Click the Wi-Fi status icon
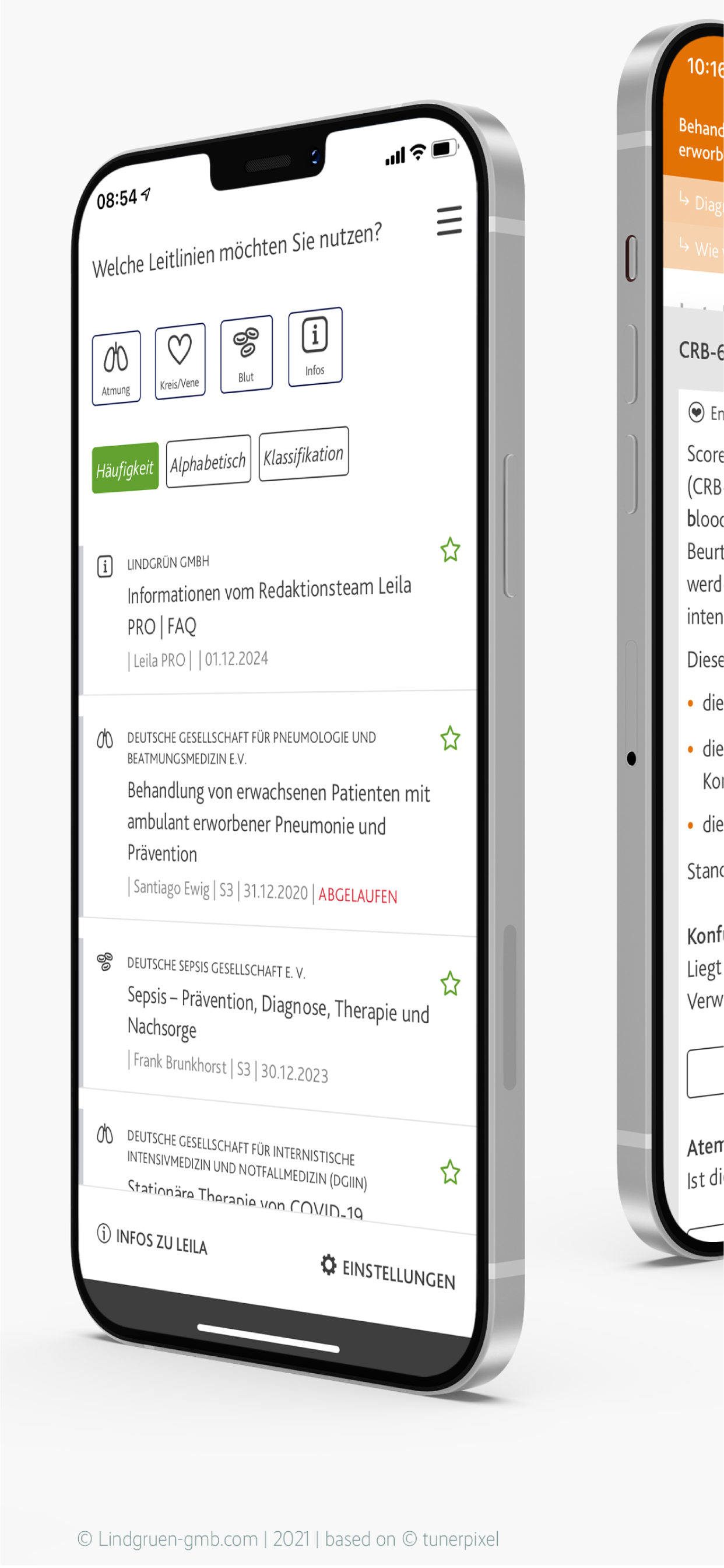The height and width of the screenshot is (1568, 724). [418, 152]
